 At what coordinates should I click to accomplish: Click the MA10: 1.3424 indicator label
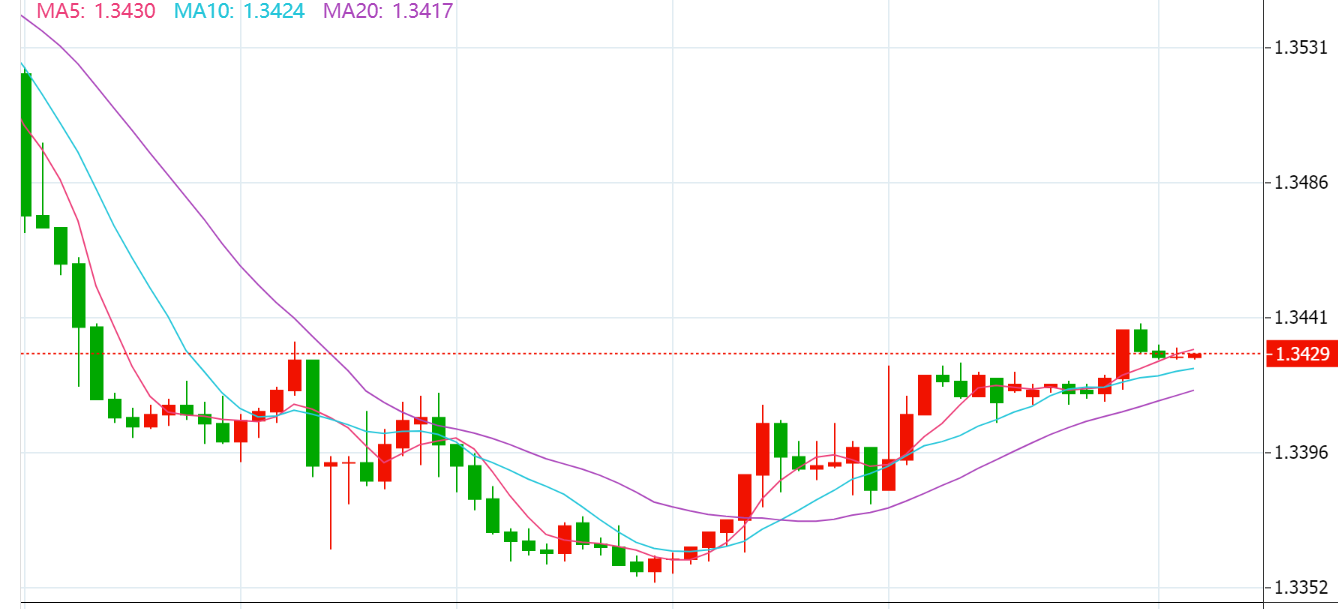point(239,12)
